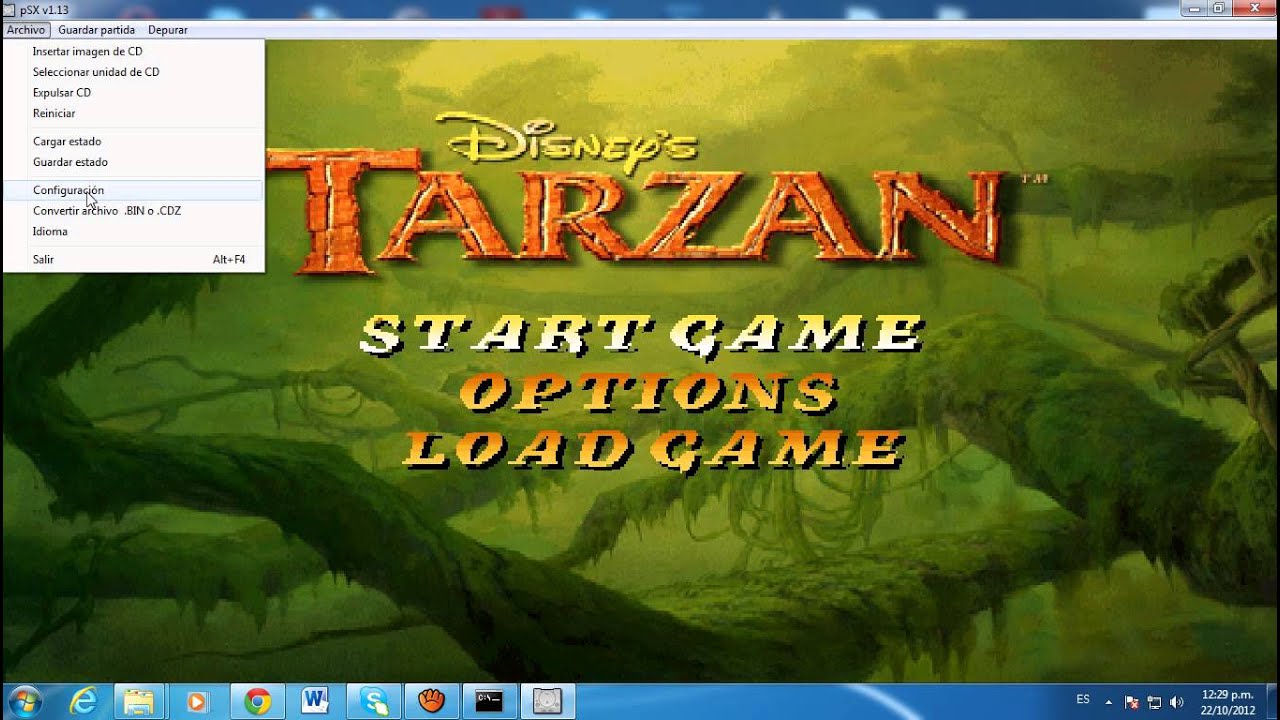Open the Archivo menu
Image resolution: width=1280 pixels, height=720 pixels.
click(26, 30)
